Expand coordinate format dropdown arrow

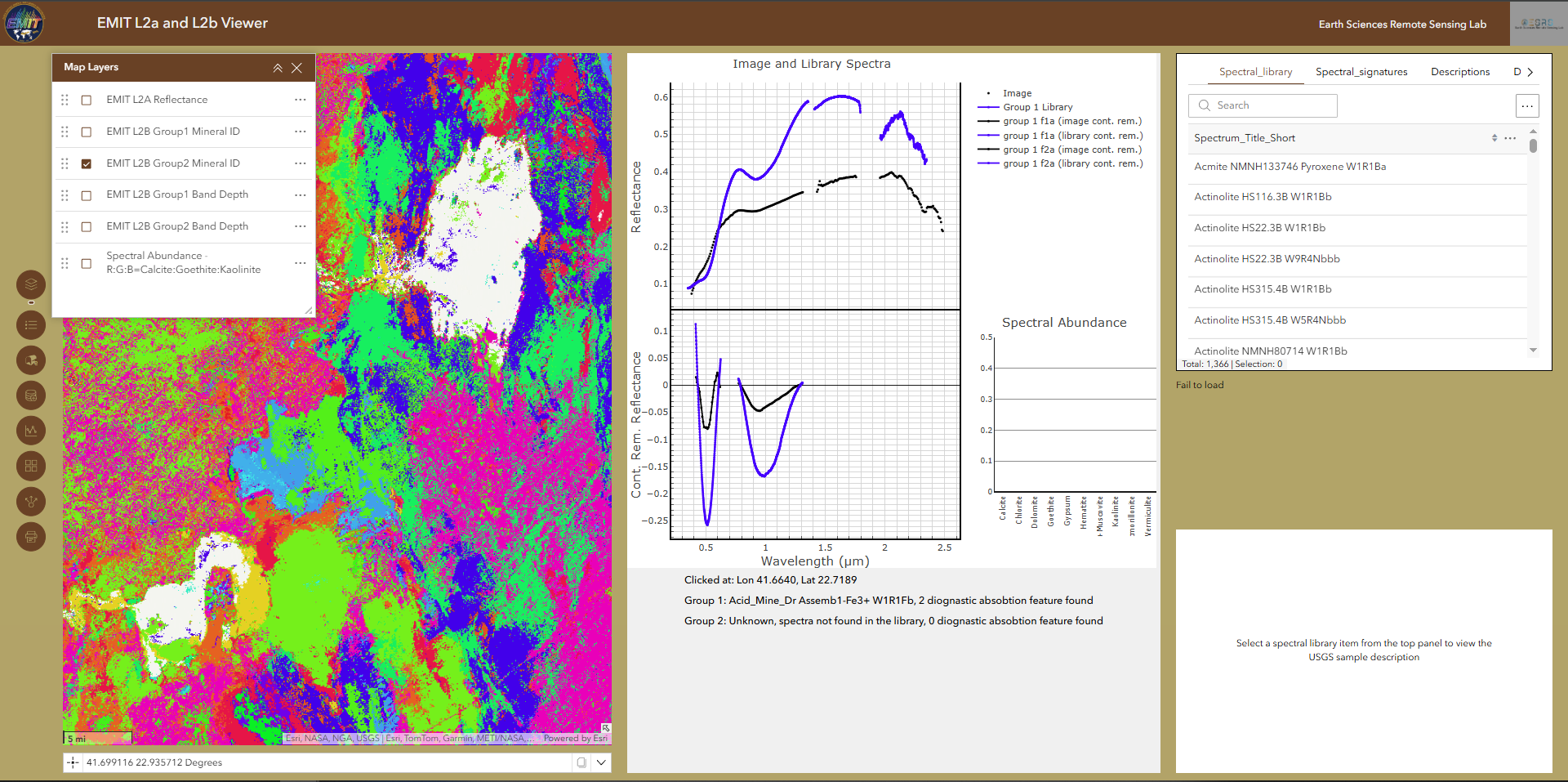click(x=602, y=762)
